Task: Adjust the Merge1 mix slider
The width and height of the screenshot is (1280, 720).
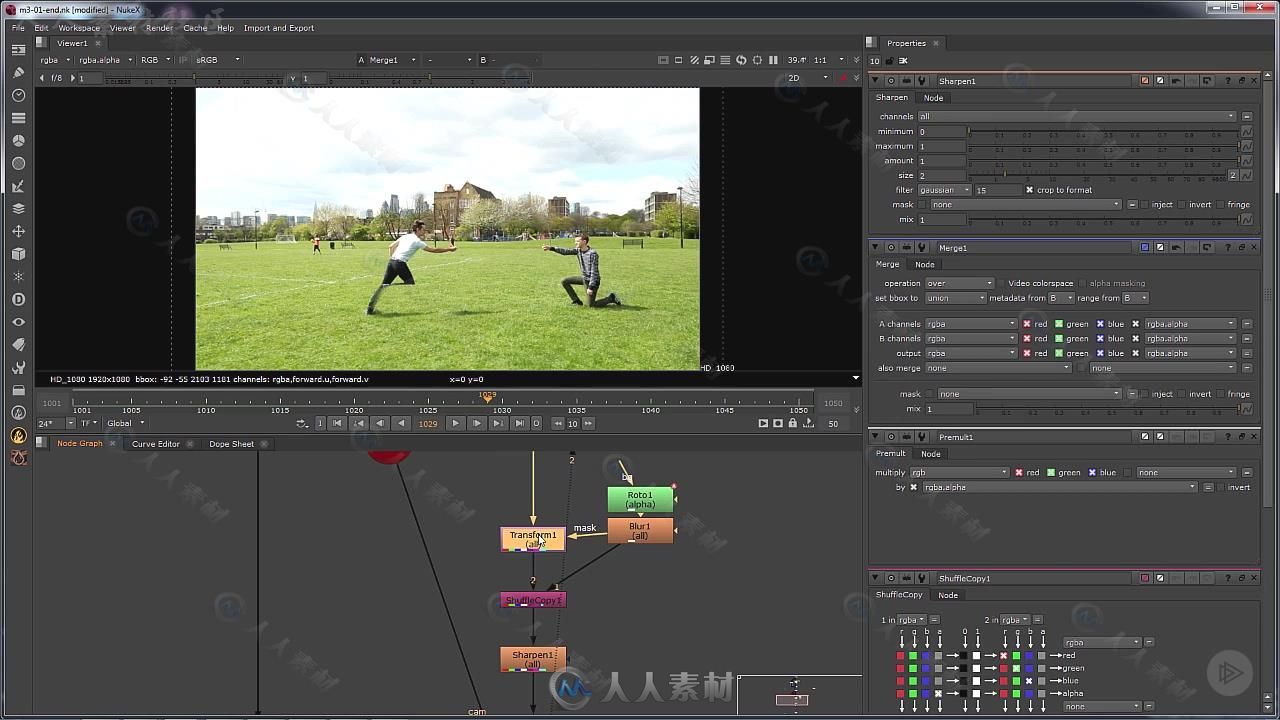Action: pos(1107,409)
